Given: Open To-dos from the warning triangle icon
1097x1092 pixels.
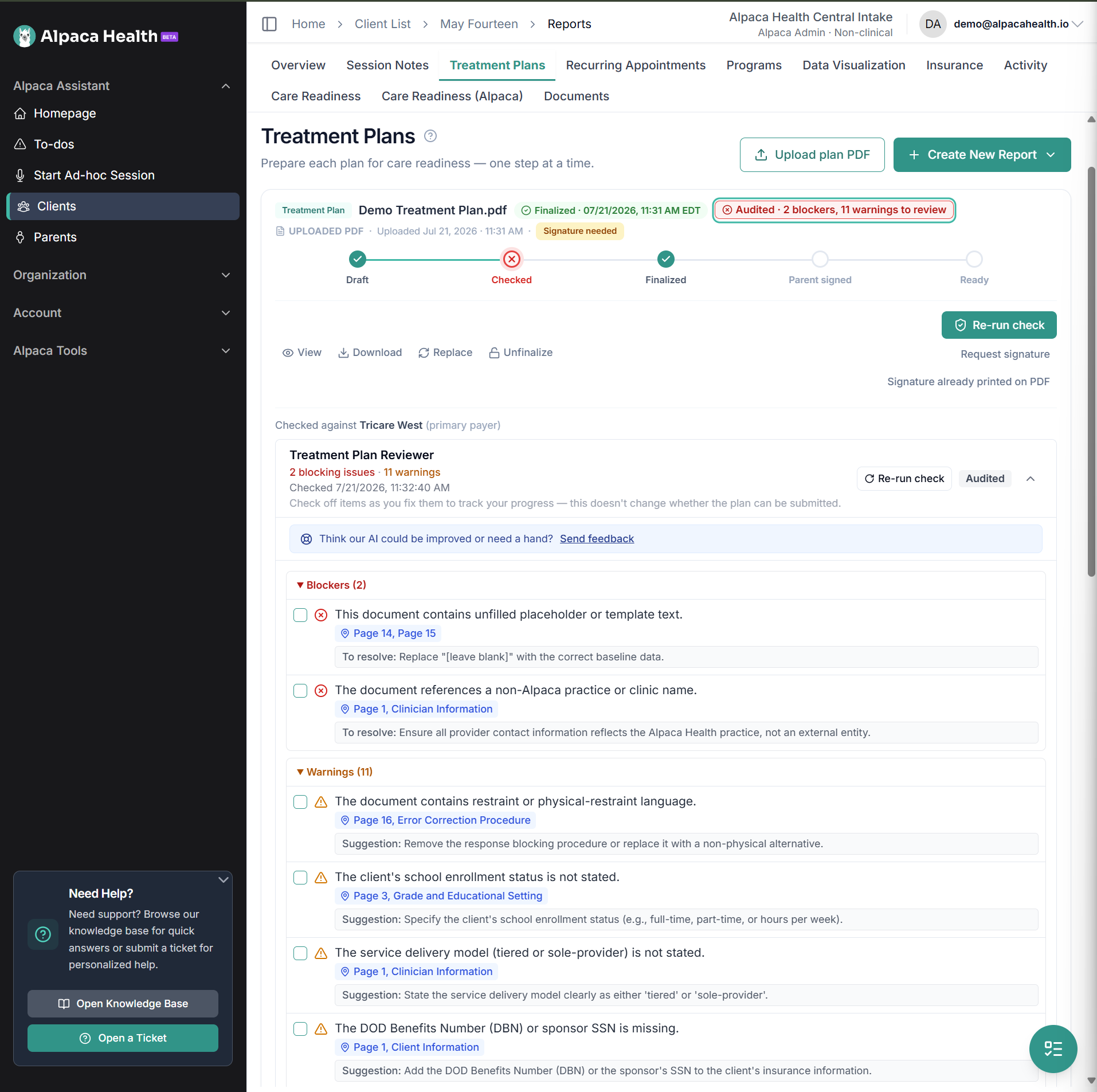Looking at the screenshot, I should pyautogui.click(x=20, y=144).
